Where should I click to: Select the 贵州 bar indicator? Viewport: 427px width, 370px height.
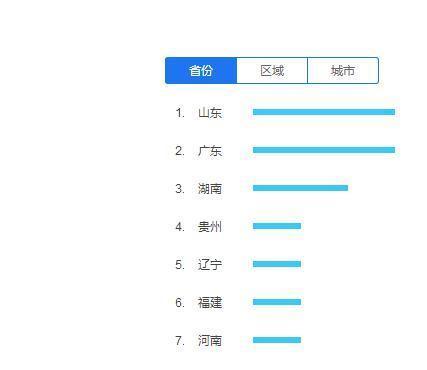coord(277,226)
